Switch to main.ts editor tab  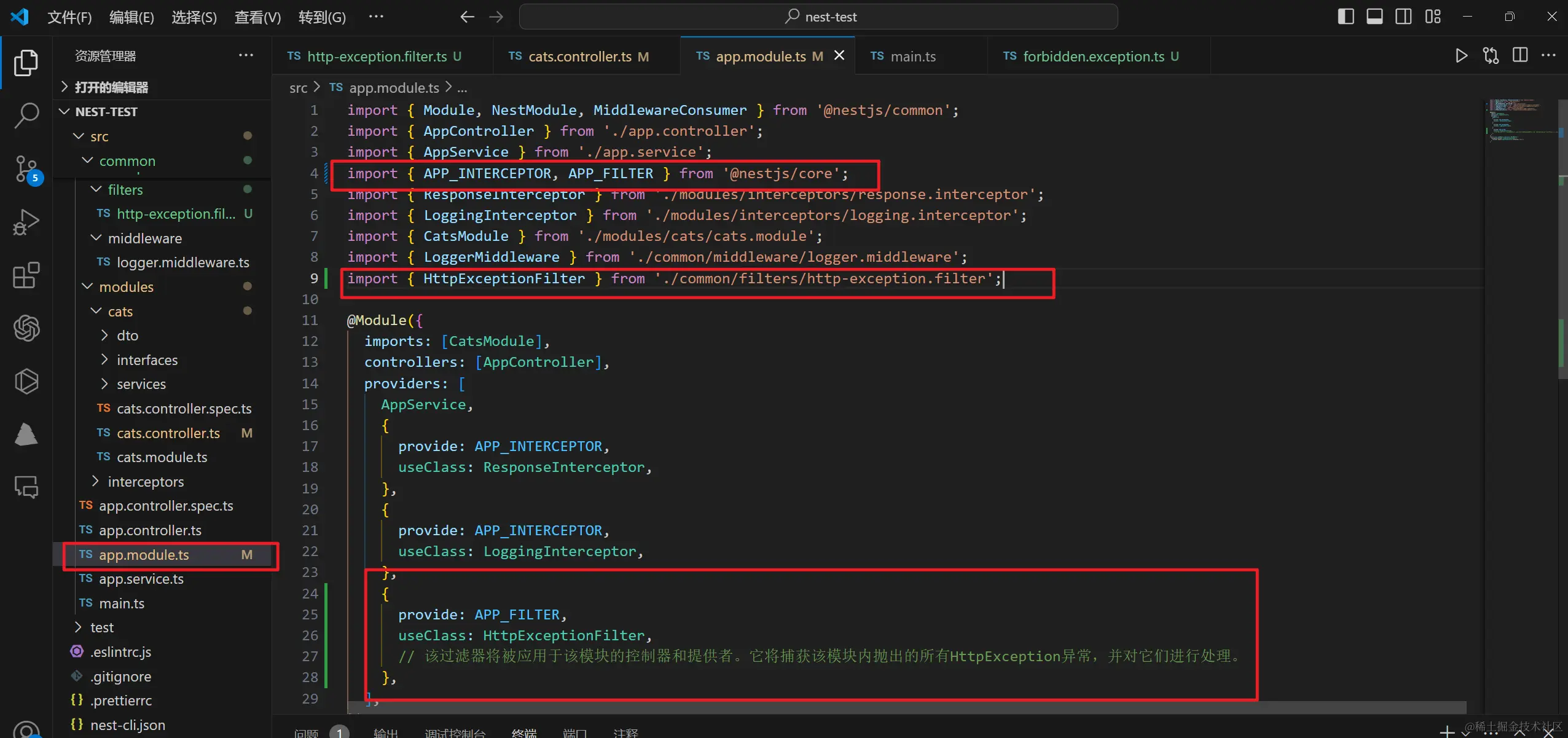[x=920, y=56]
